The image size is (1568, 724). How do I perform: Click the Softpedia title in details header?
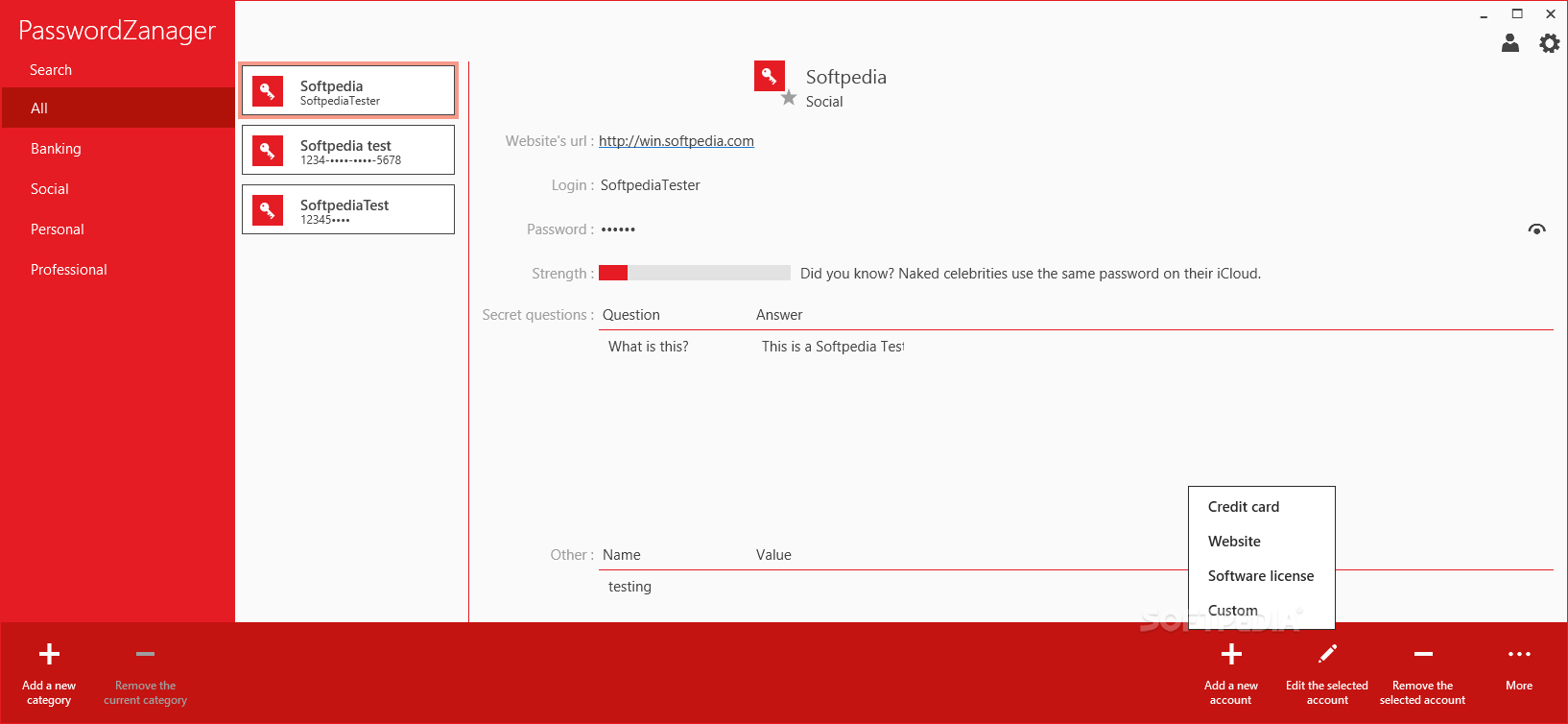pos(846,77)
